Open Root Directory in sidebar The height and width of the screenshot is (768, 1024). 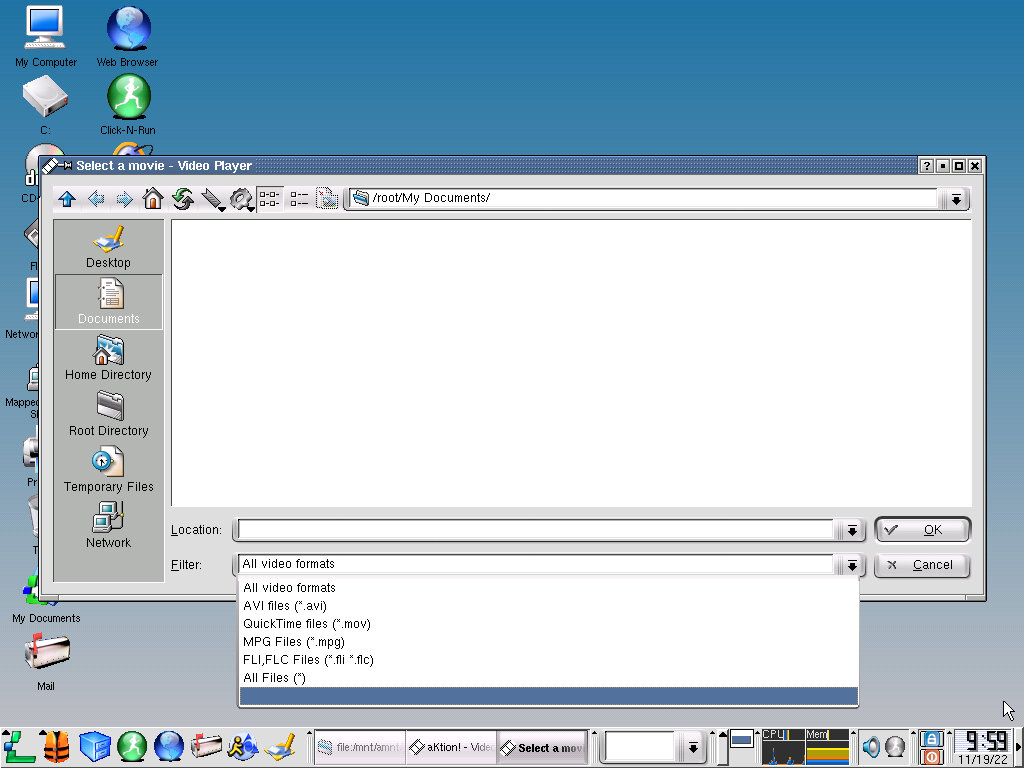pos(108,414)
